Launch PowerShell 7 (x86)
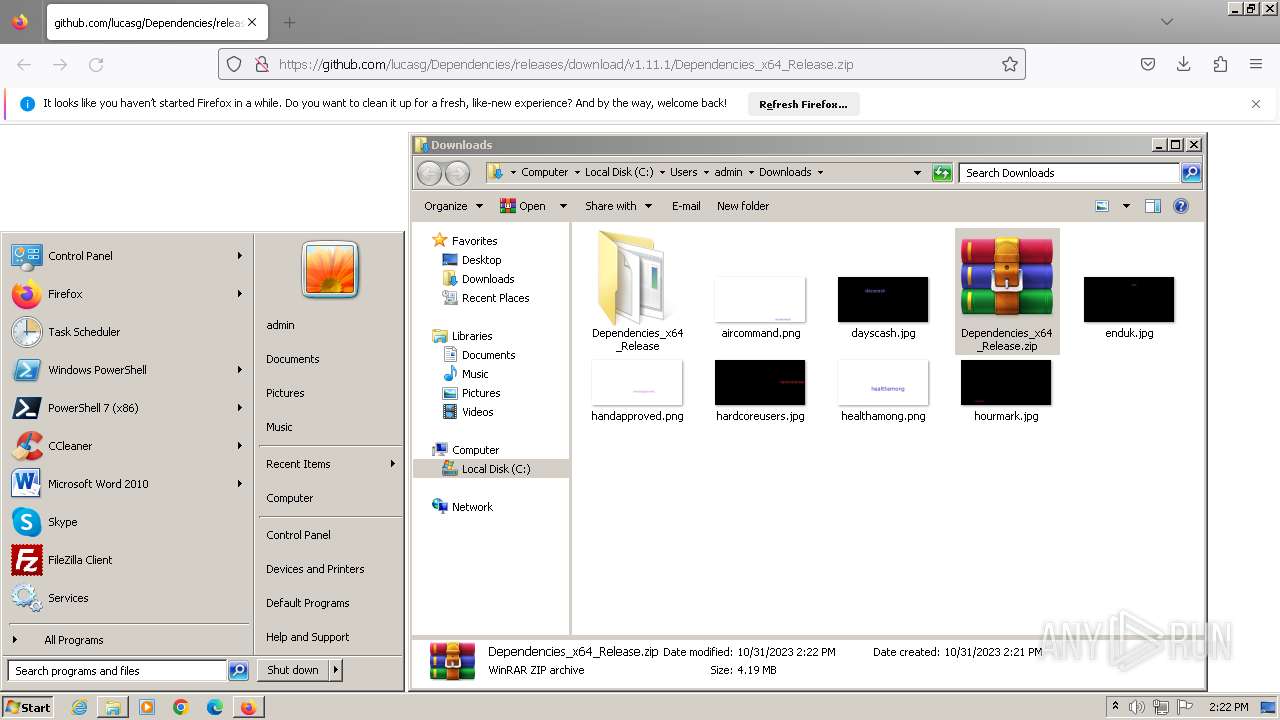This screenshot has width=1280, height=720. click(128, 408)
